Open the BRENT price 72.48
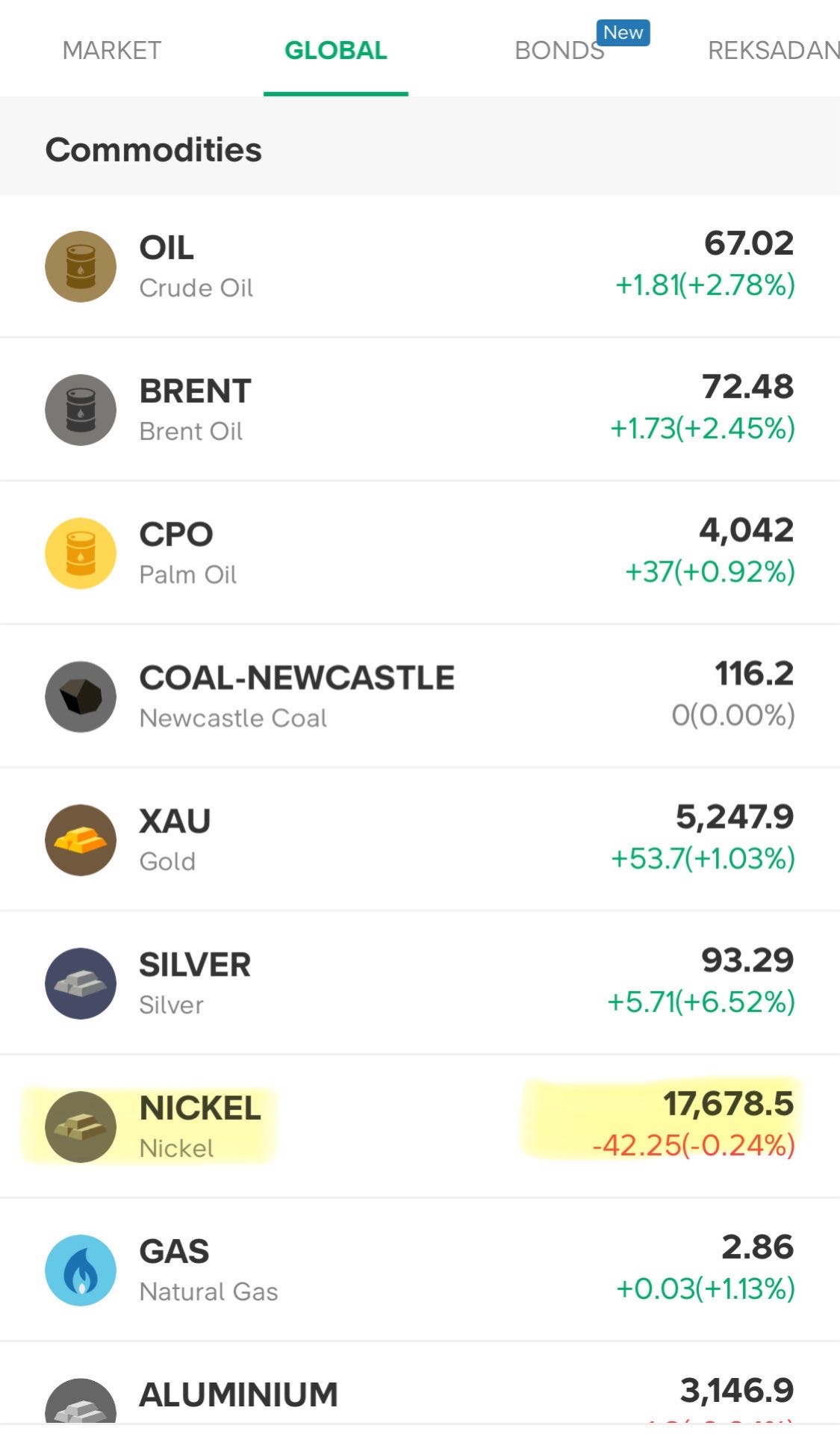 coord(747,387)
